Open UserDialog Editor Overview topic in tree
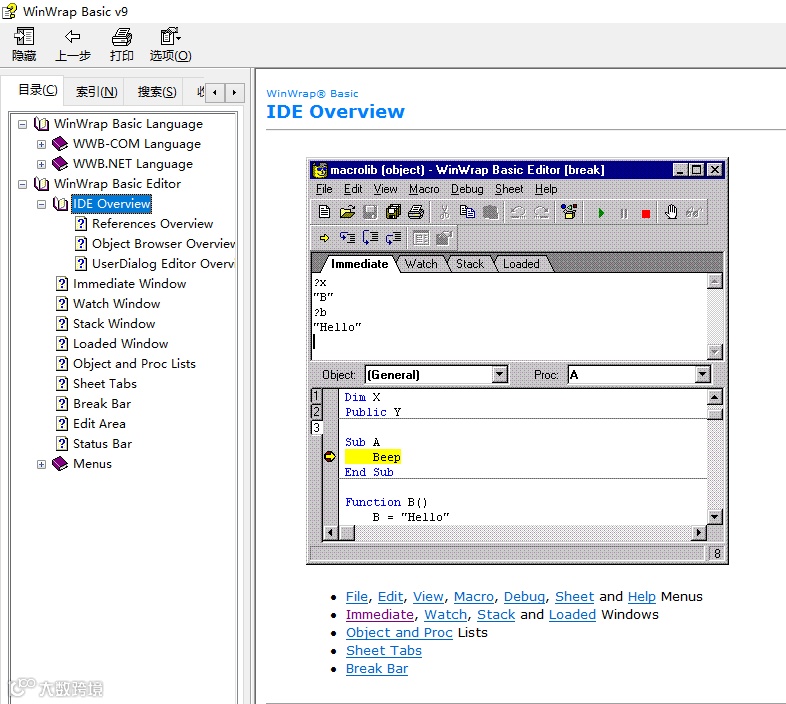 [x=163, y=264]
